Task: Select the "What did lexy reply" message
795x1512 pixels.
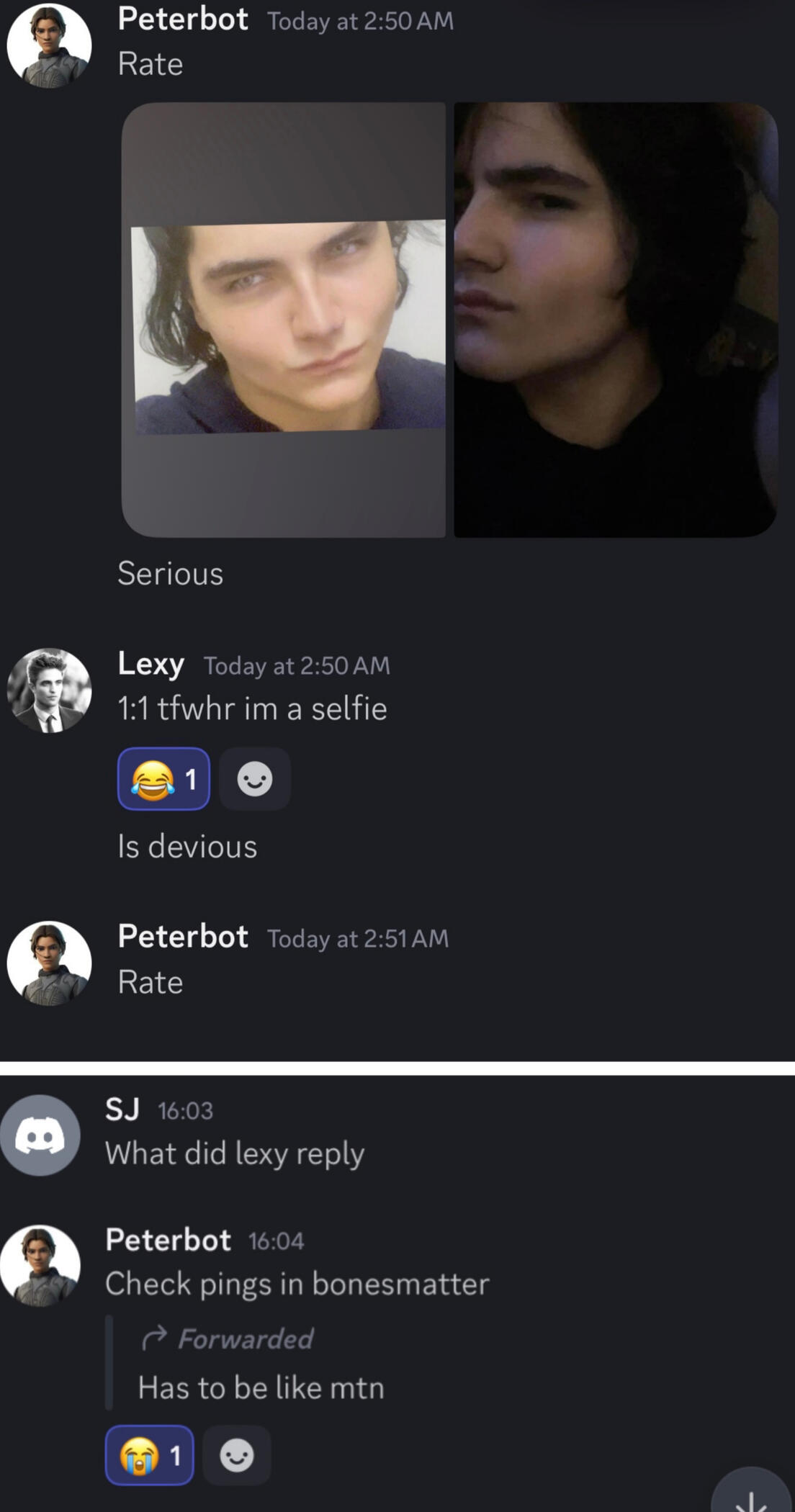Action: click(235, 1153)
